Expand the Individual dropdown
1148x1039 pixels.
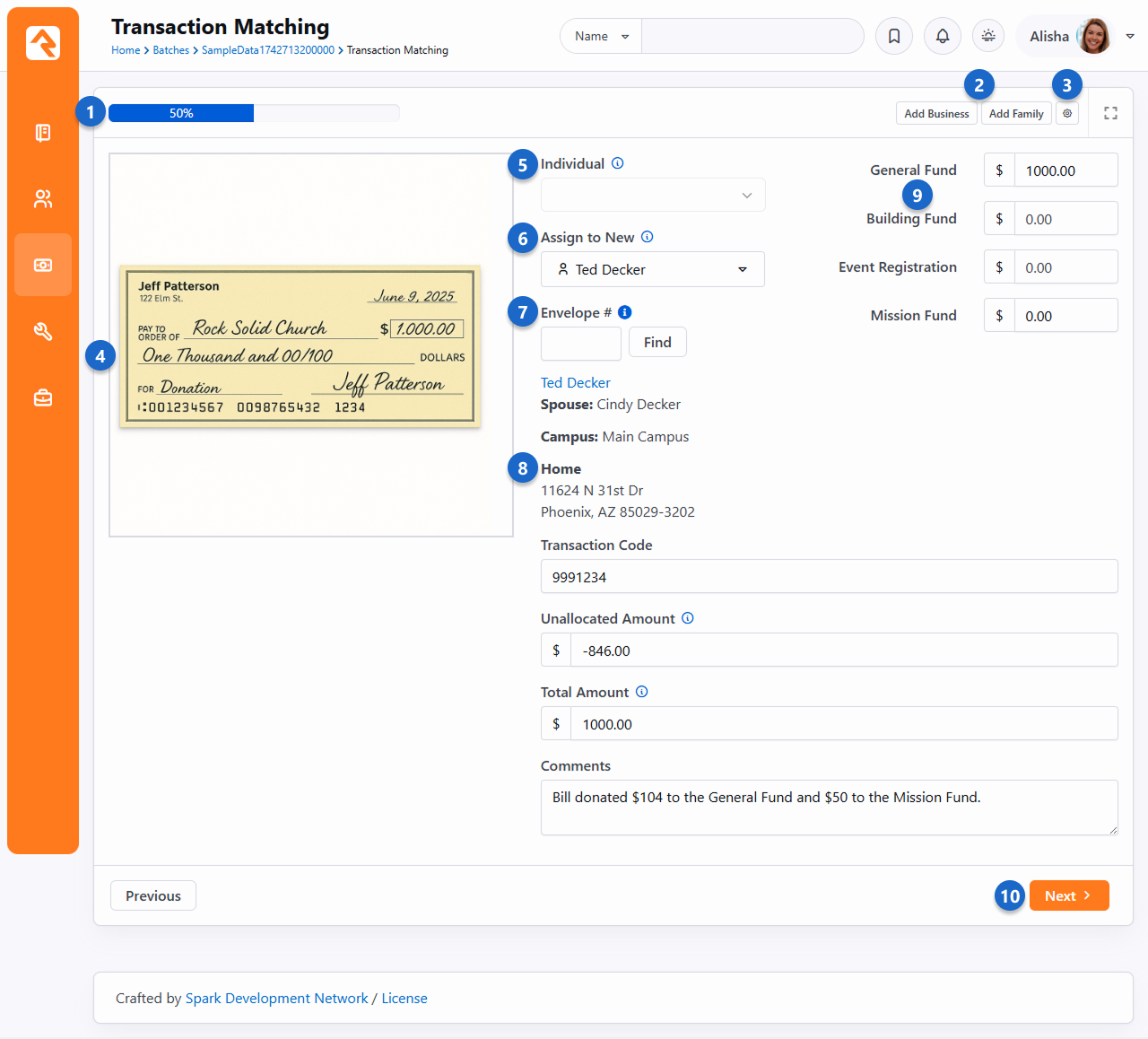tap(653, 196)
